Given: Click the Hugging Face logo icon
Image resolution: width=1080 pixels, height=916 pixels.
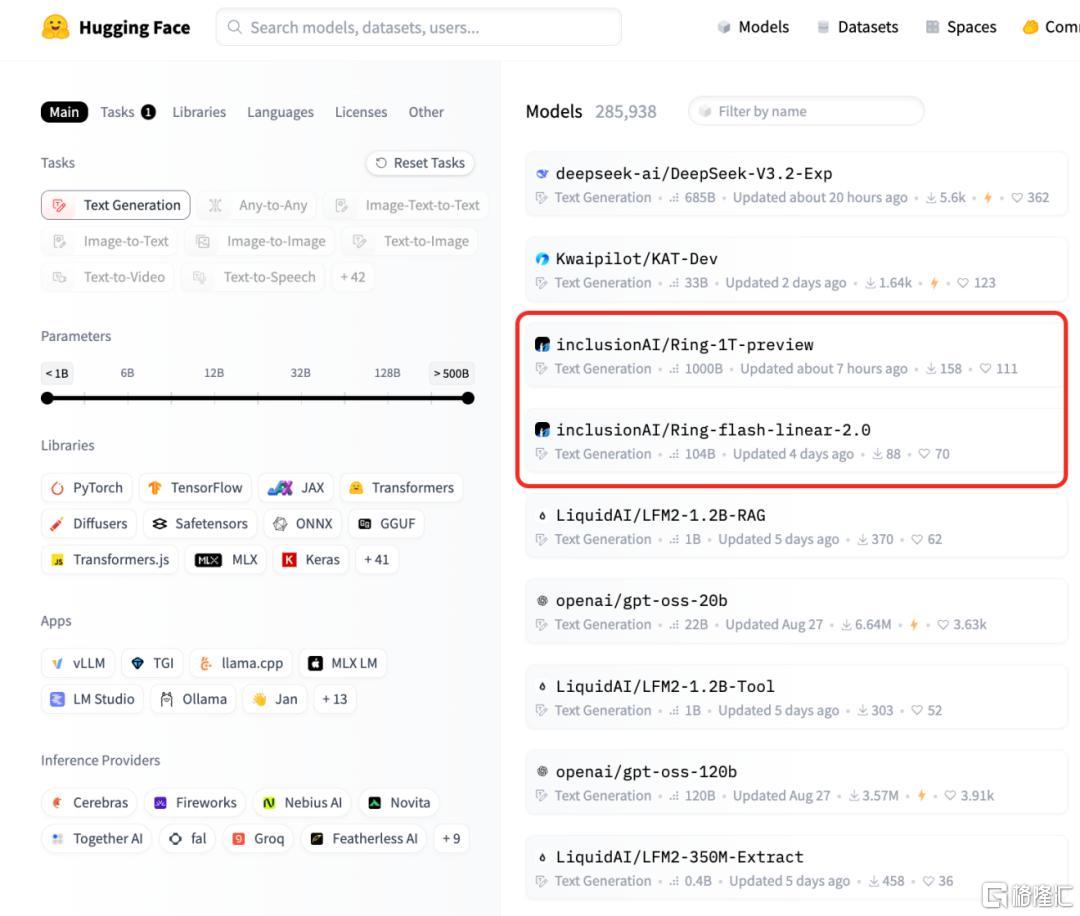Looking at the screenshot, I should pos(55,27).
